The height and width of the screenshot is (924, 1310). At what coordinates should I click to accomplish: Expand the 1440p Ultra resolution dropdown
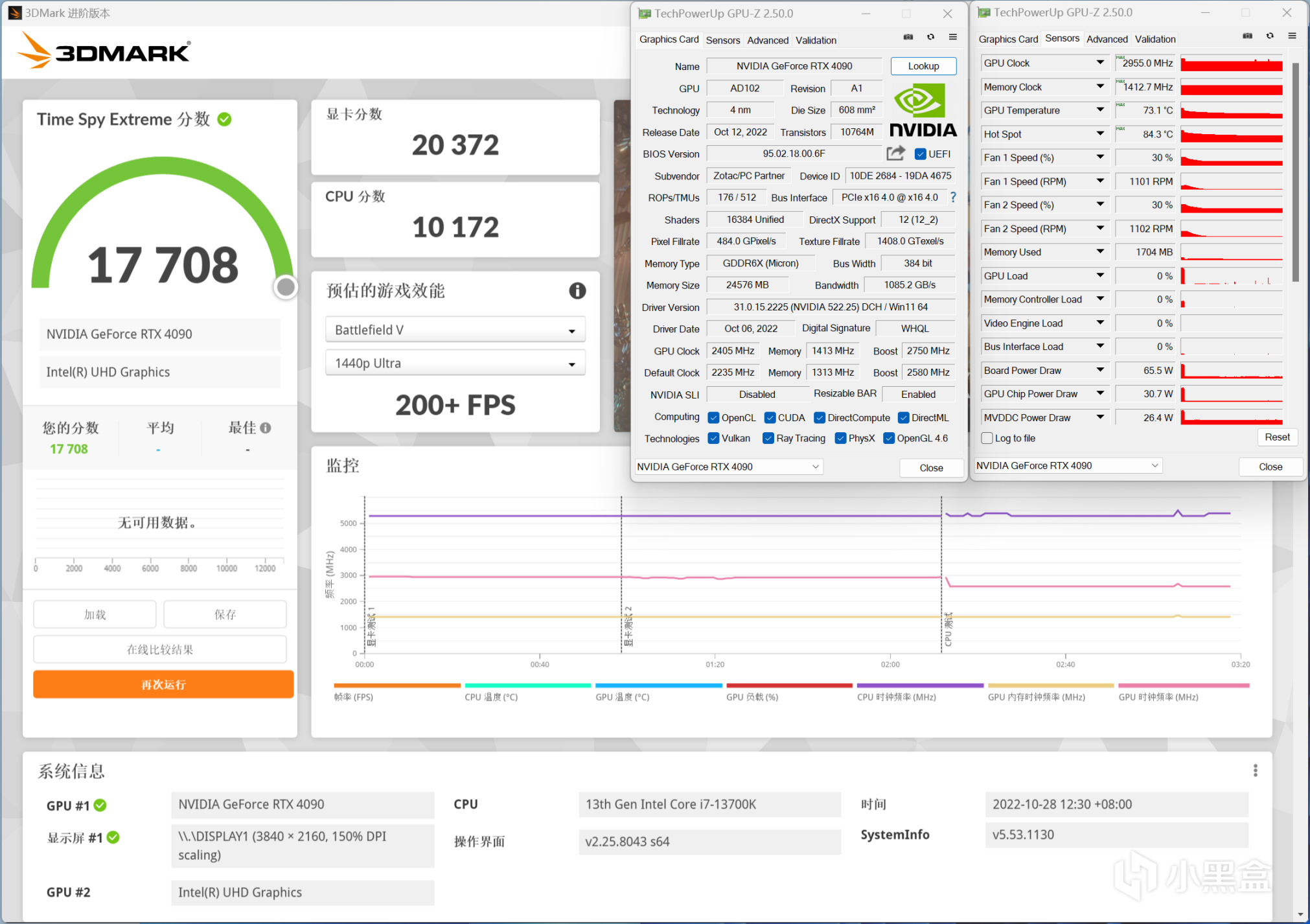point(455,364)
